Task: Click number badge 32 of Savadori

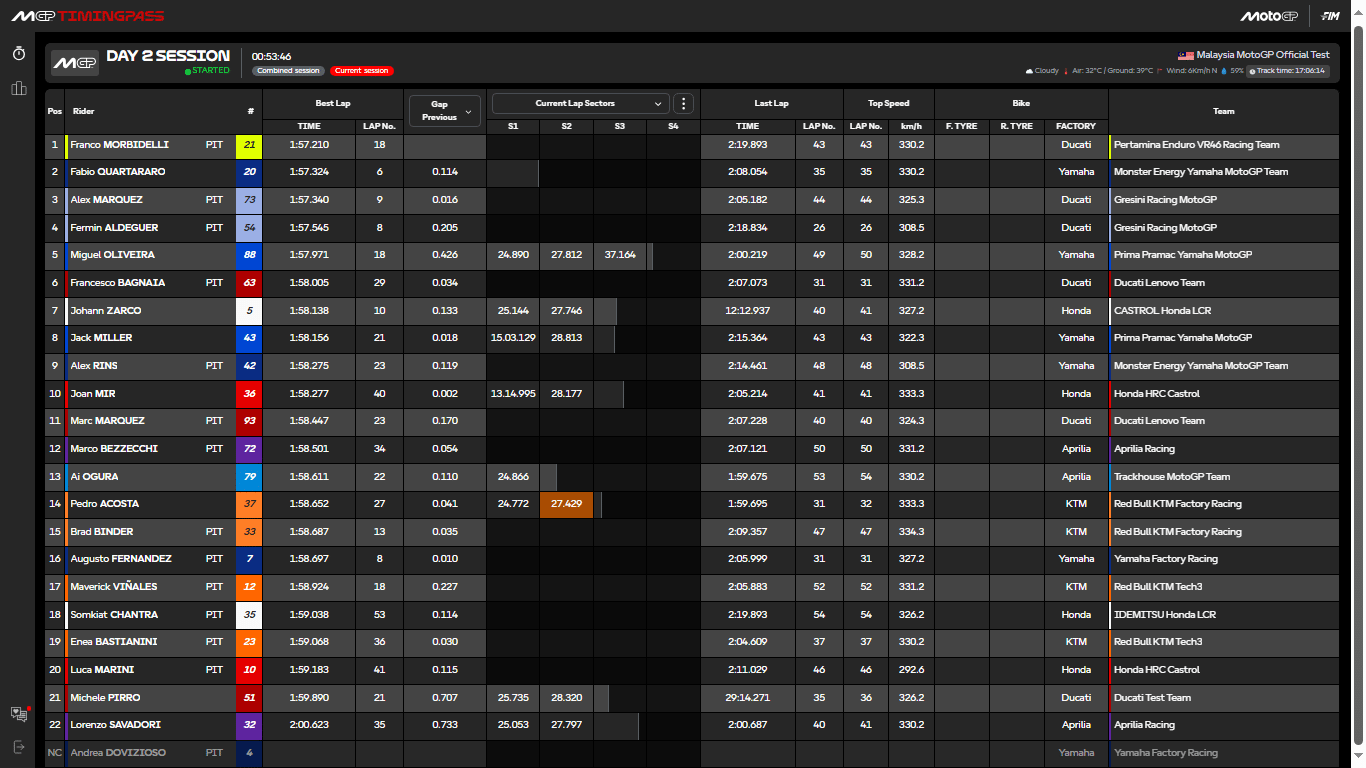Action: point(249,725)
